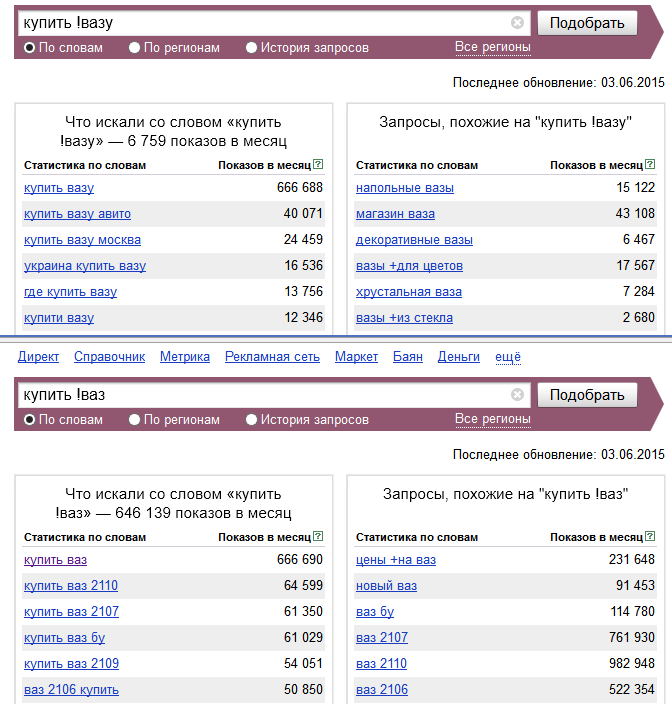Expand the «ещё» services menu
Viewport: 672px width, 704px height.
508,357
